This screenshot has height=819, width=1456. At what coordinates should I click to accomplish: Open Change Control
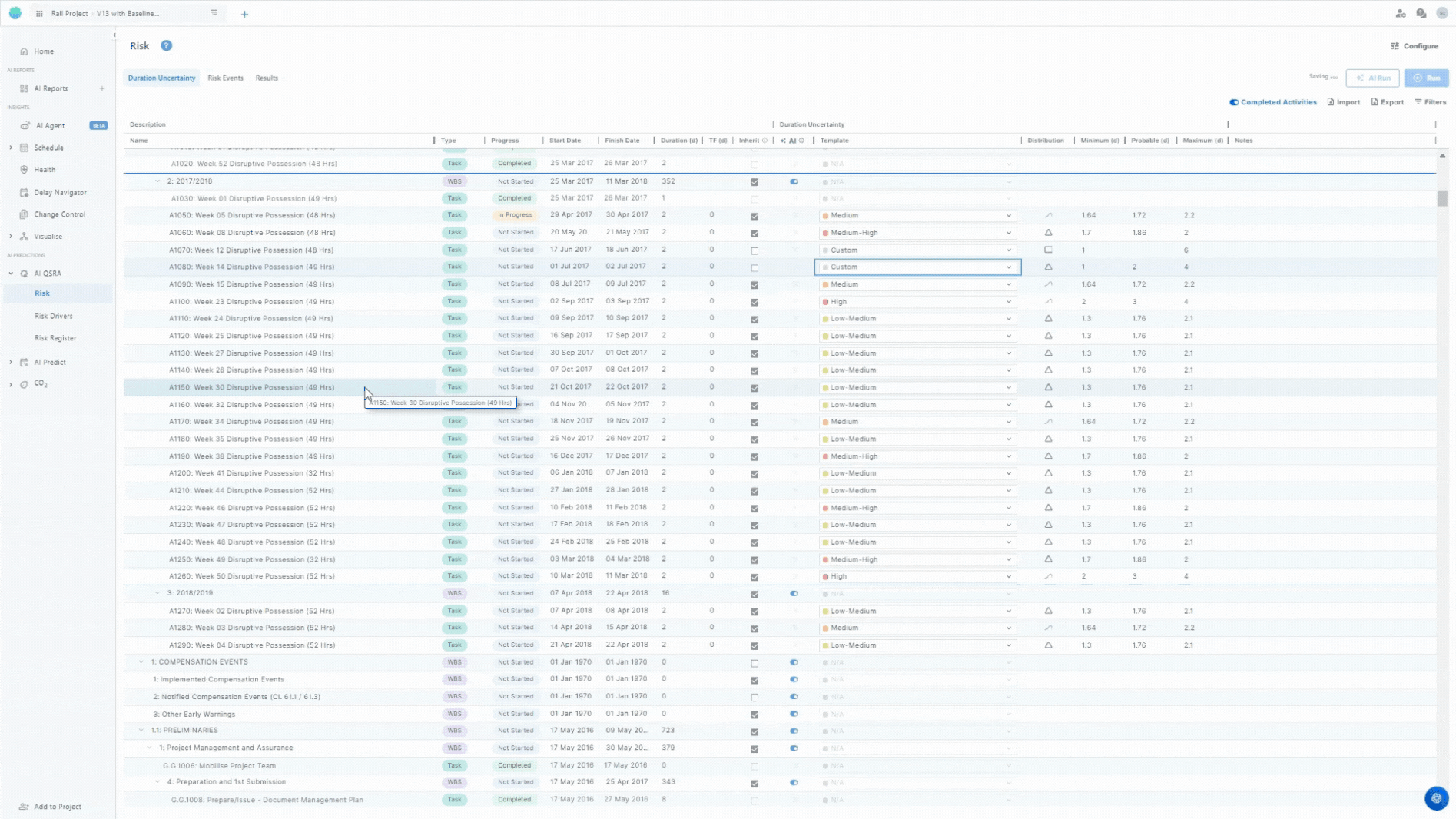pos(59,214)
